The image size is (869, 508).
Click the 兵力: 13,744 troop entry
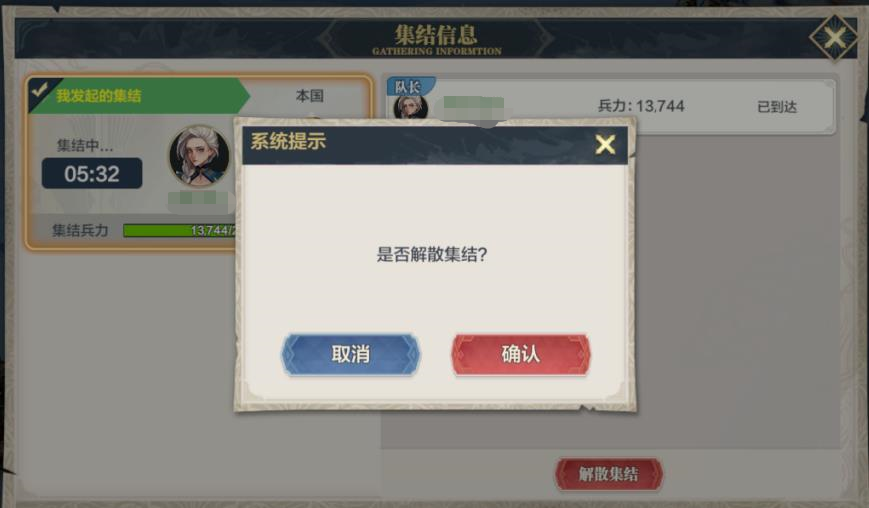(641, 106)
